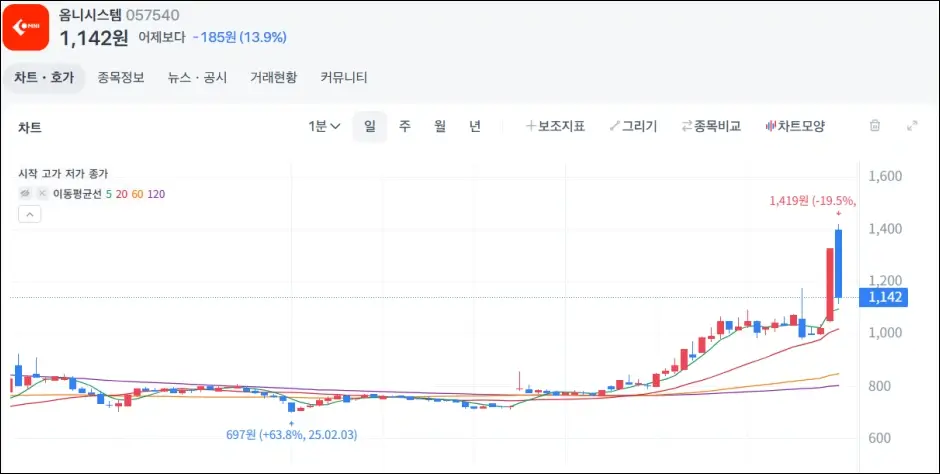The width and height of the screenshot is (940, 474).
Task: Click the 1,600 price axis label
Action: pyautogui.click(x=885, y=176)
